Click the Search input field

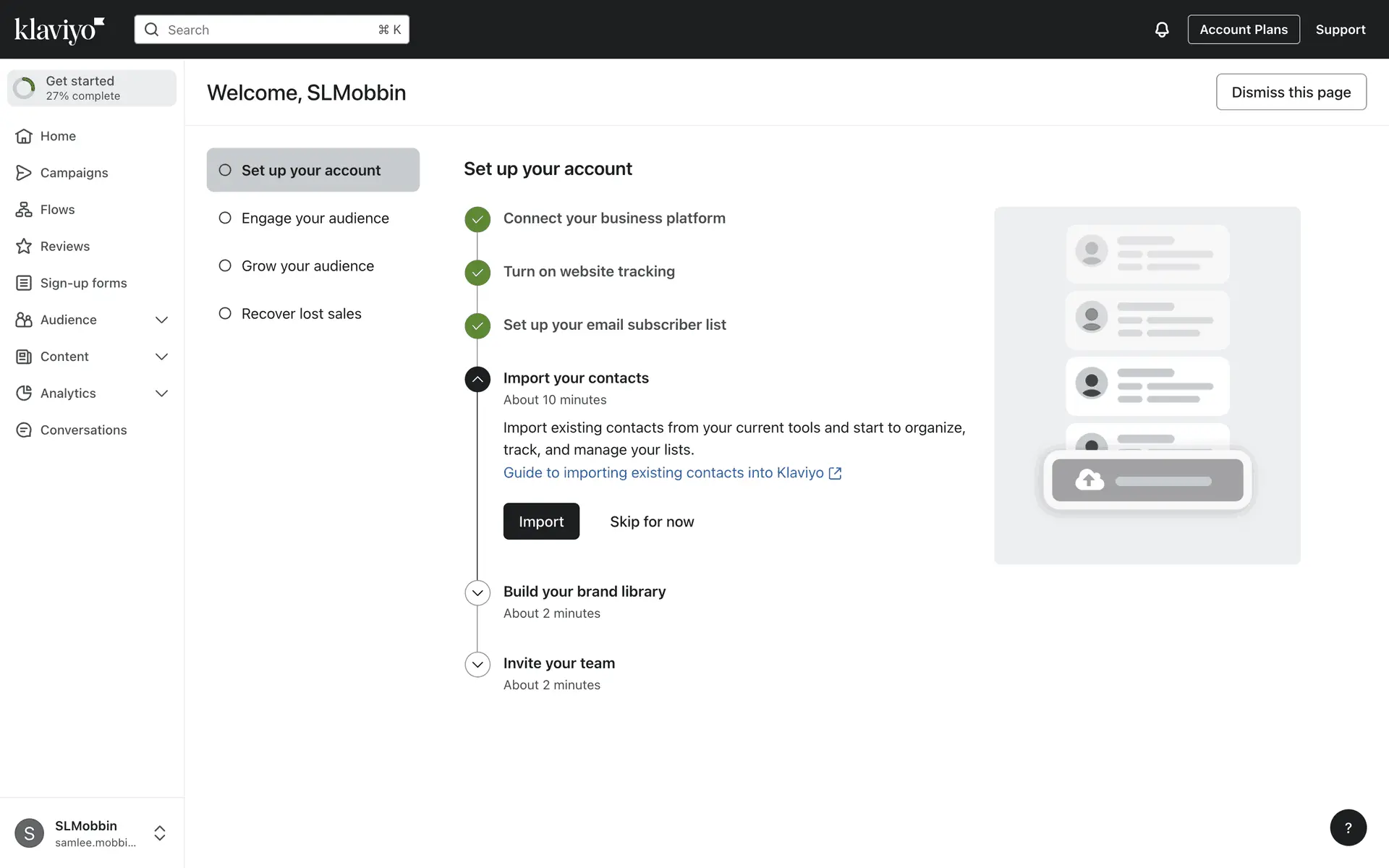tap(271, 30)
